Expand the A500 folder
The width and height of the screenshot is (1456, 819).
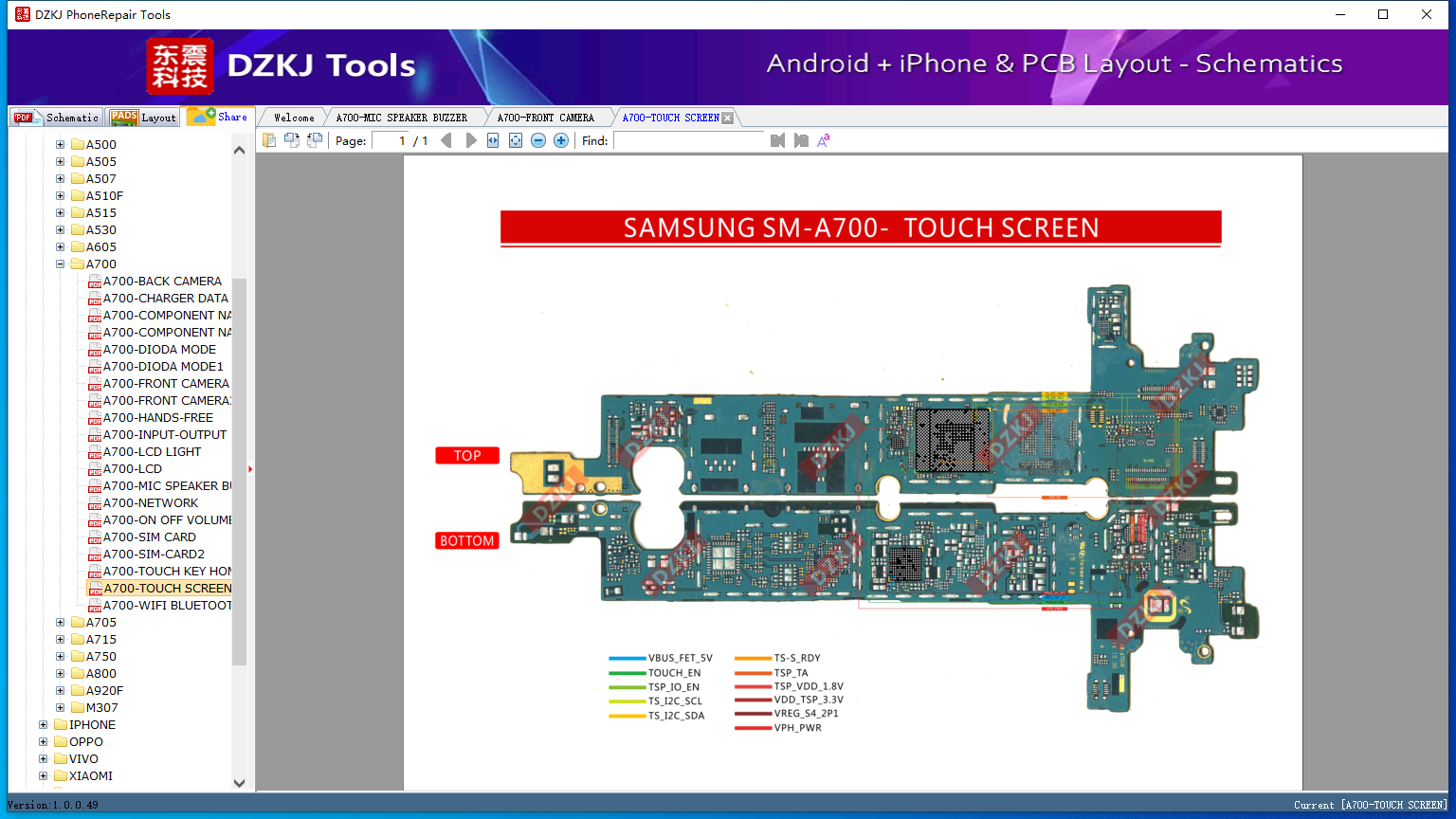pyautogui.click(x=60, y=145)
